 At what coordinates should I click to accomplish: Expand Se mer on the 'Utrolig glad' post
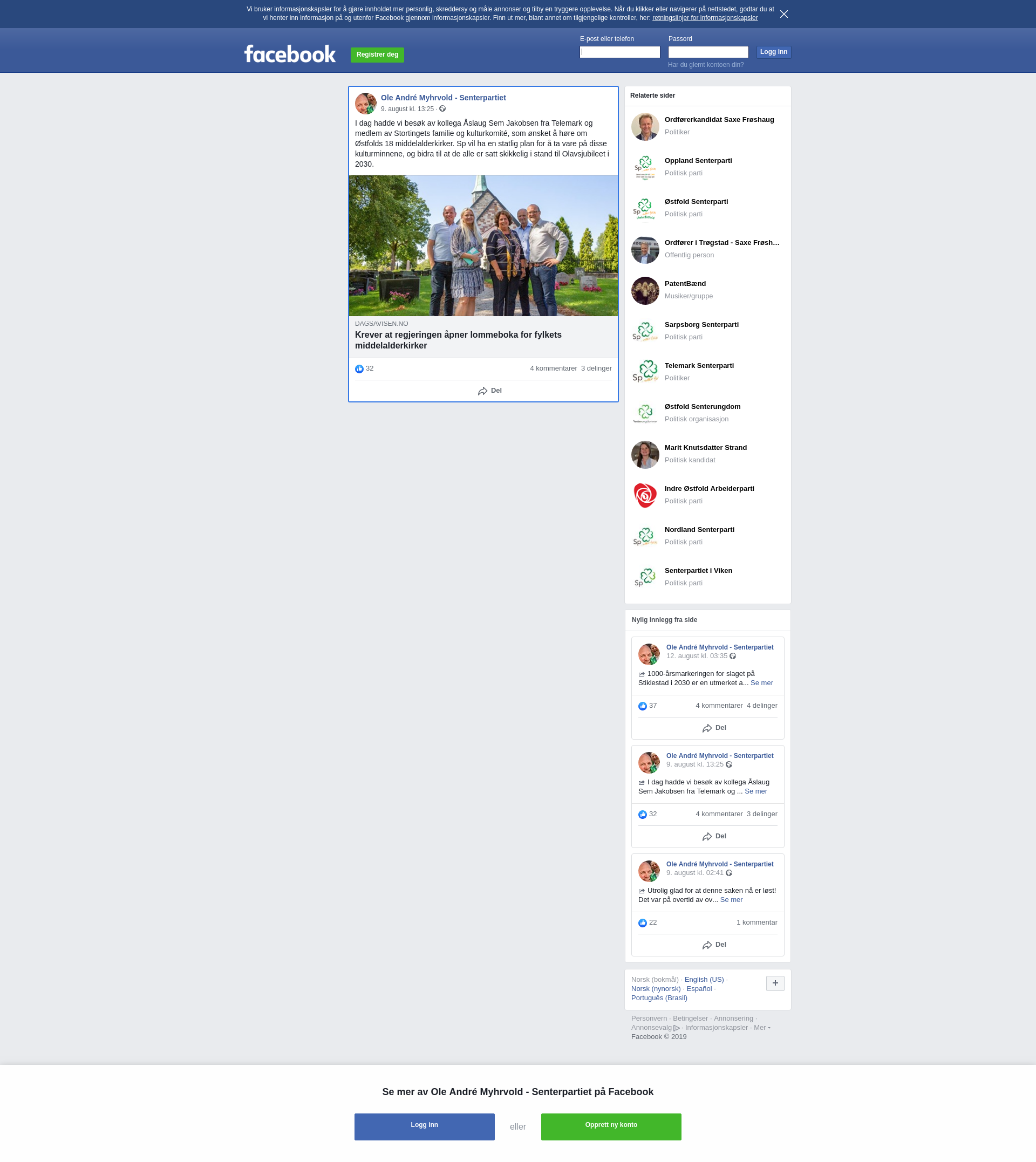(731, 900)
